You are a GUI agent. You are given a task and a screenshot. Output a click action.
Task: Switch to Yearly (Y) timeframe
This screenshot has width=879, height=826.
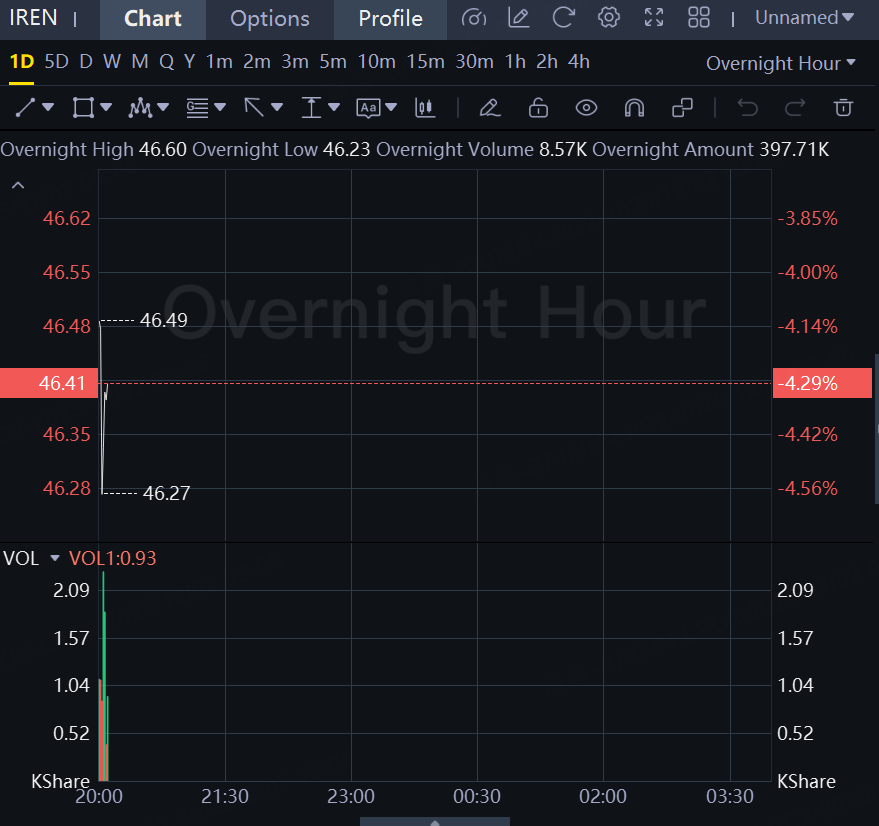coord(189,62)
